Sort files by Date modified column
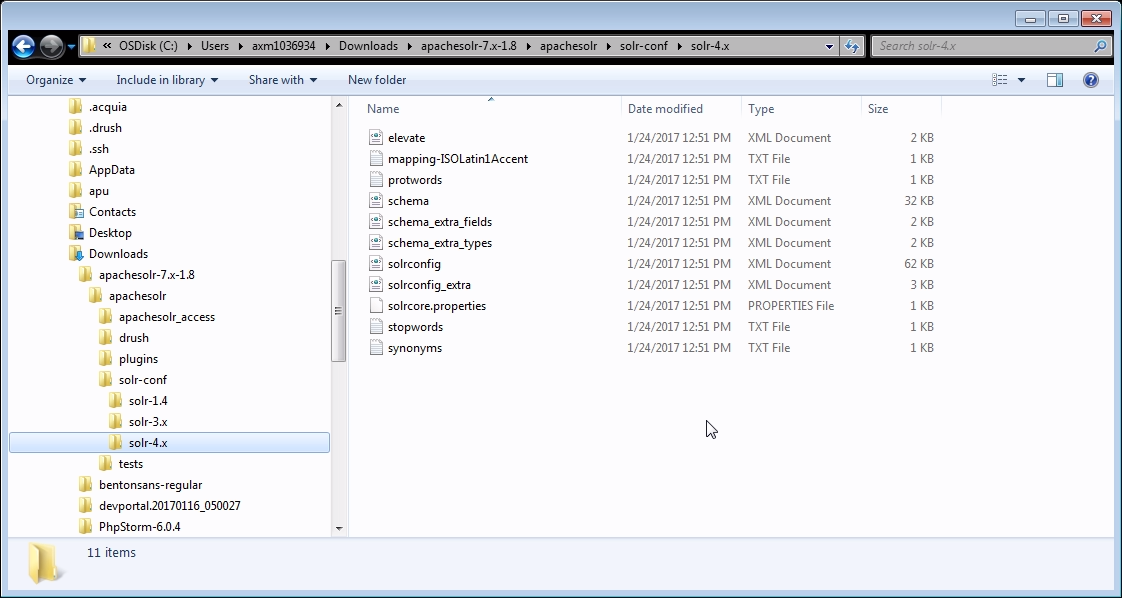This screenshot has height=598, width=1122. 665,109
